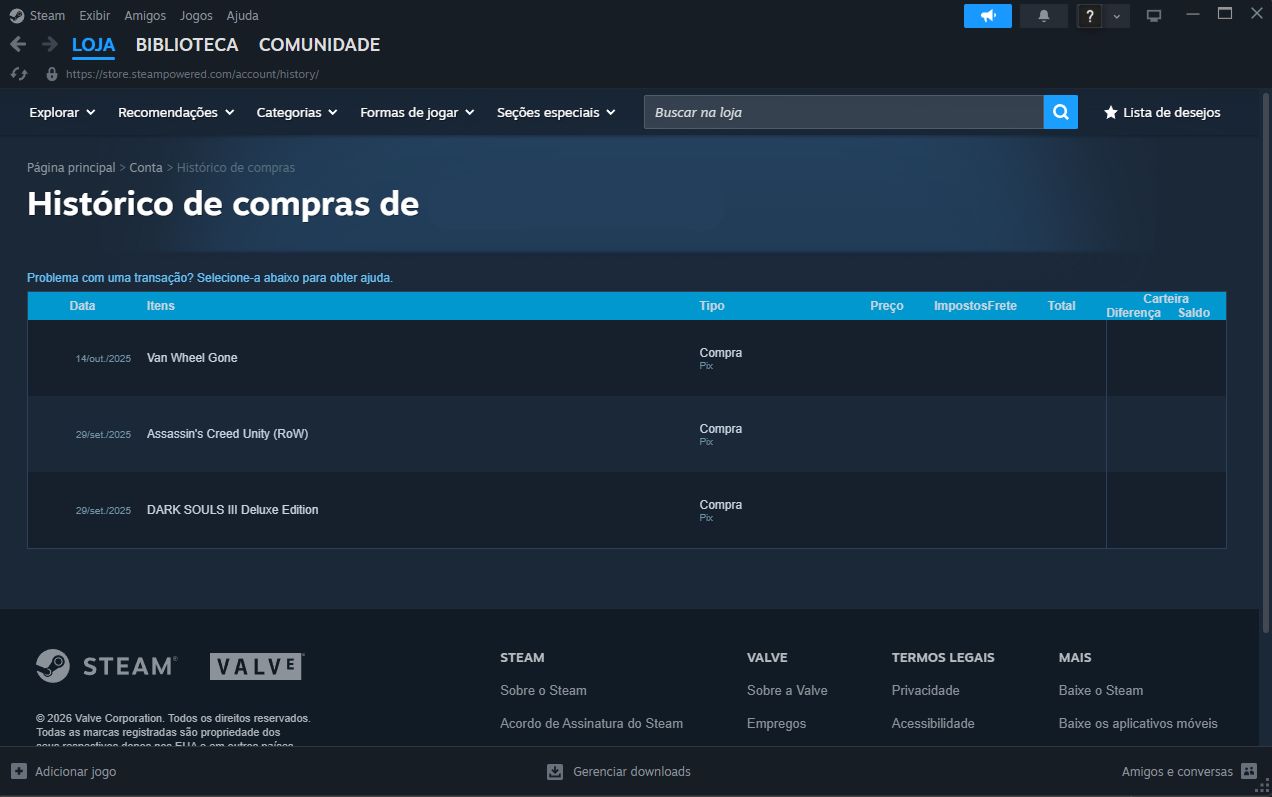Viewport: 1272px width, 797px height.
Task: Click the Valve footer logo
Action: coord(256,666)
